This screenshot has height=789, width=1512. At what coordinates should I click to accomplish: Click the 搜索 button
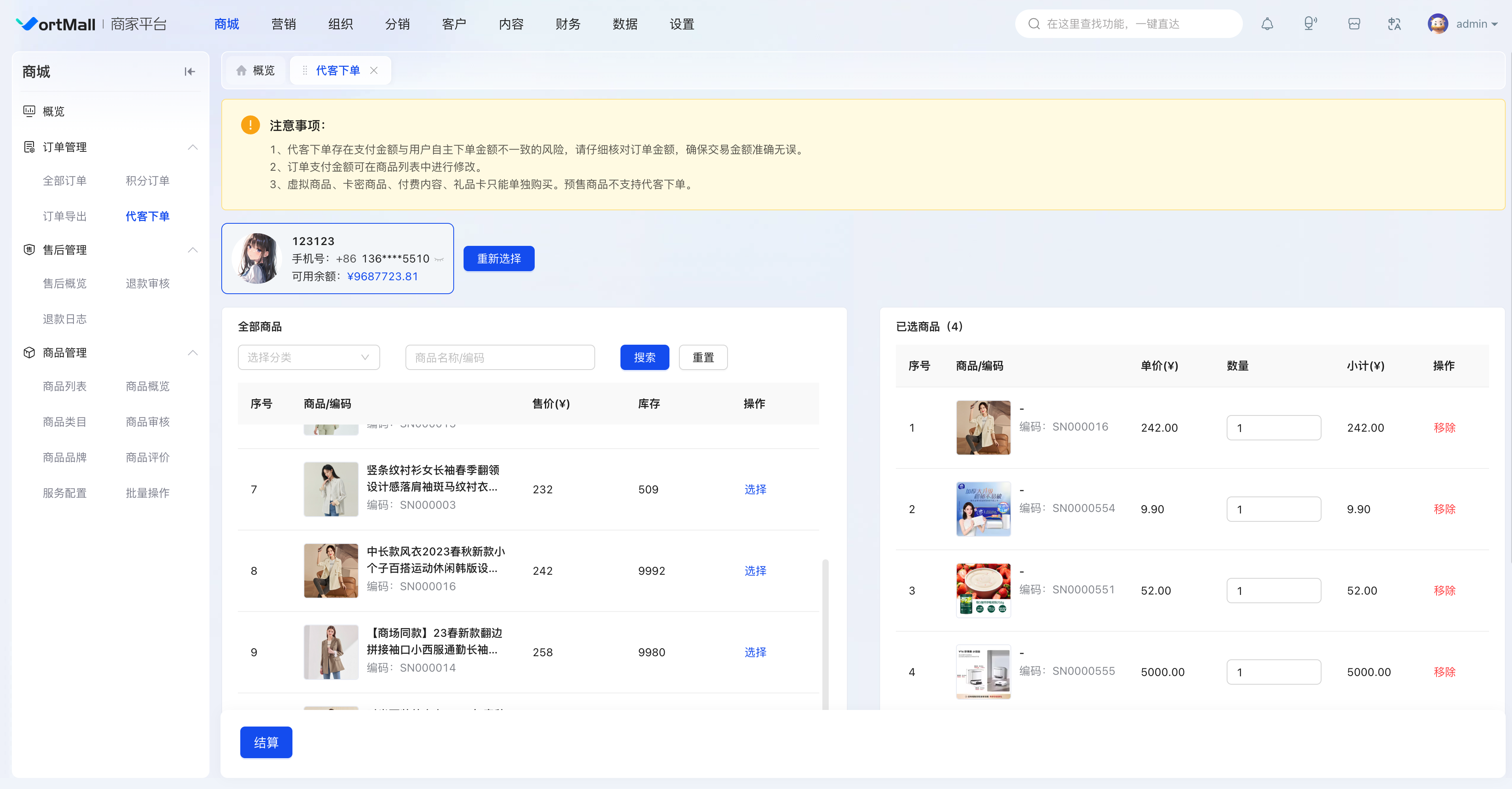point(645,357)
